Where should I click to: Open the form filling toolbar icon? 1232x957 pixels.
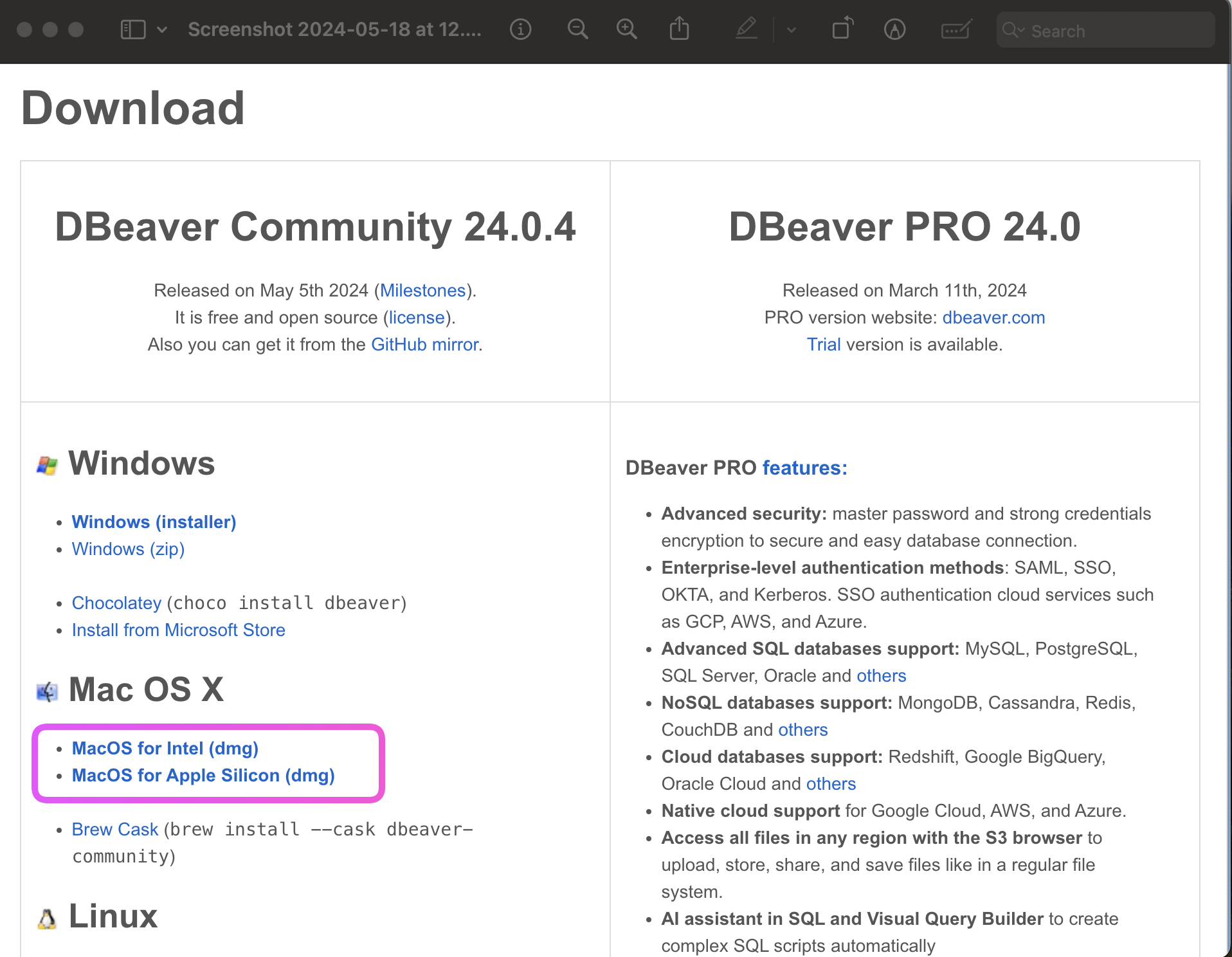[x=956, y=30]
